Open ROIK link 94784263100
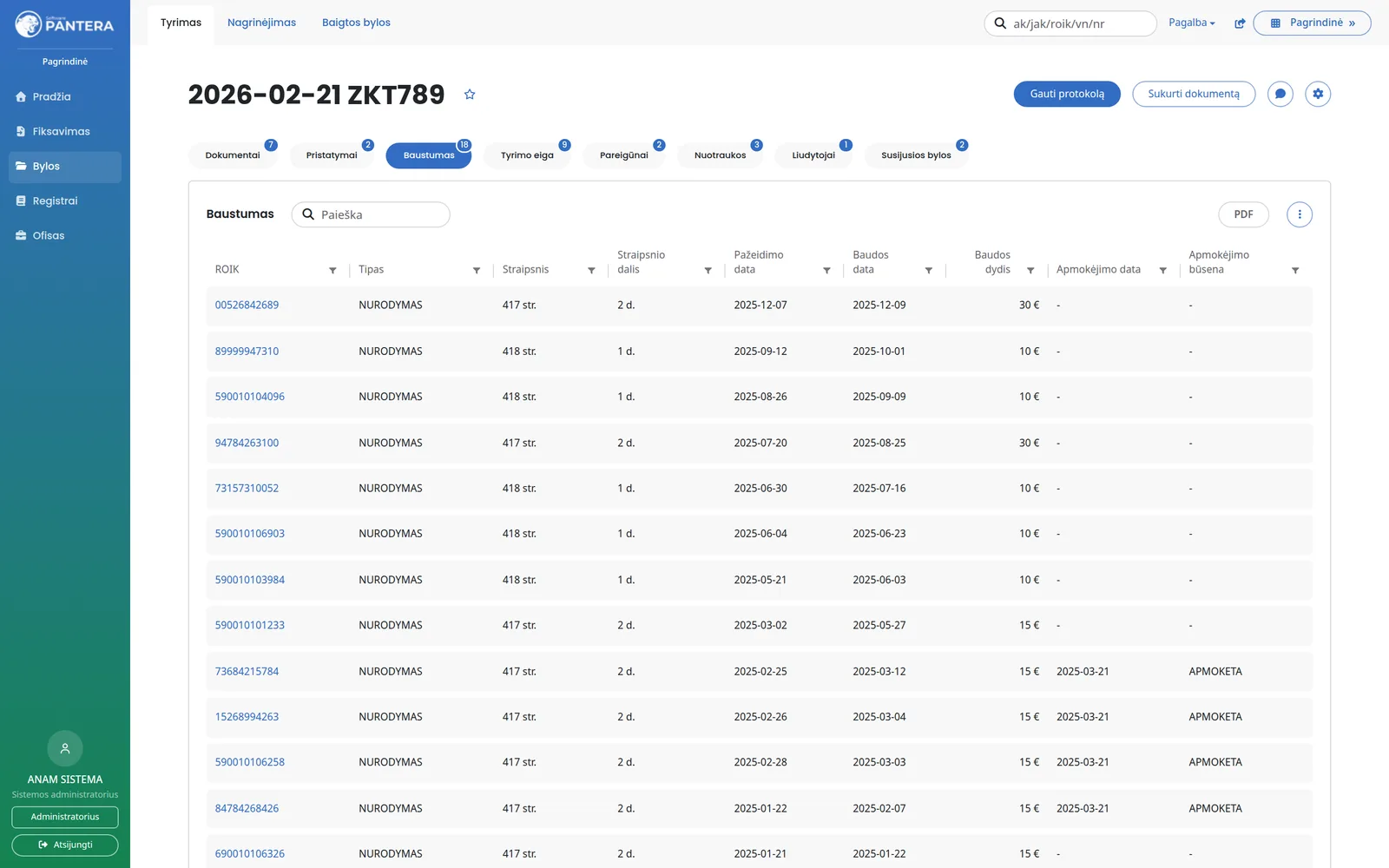The width and height of the screenshot is (1389, 868). [247, 443]
